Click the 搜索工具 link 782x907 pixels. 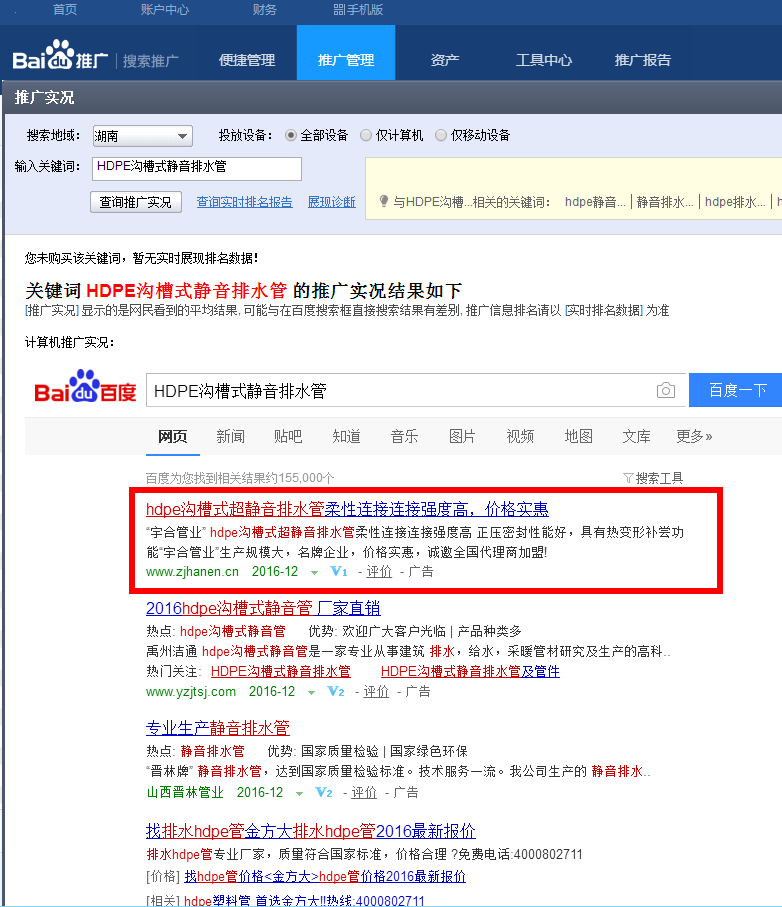coord(659,478)
